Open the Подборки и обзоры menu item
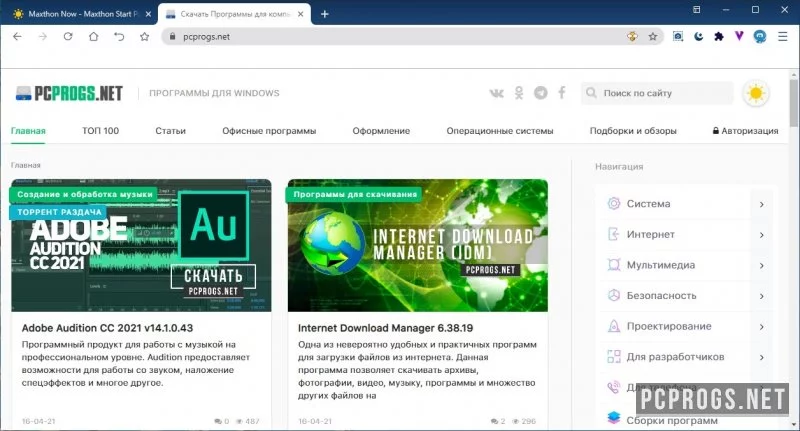Screen dimensions: 800x431 (633, 131)
